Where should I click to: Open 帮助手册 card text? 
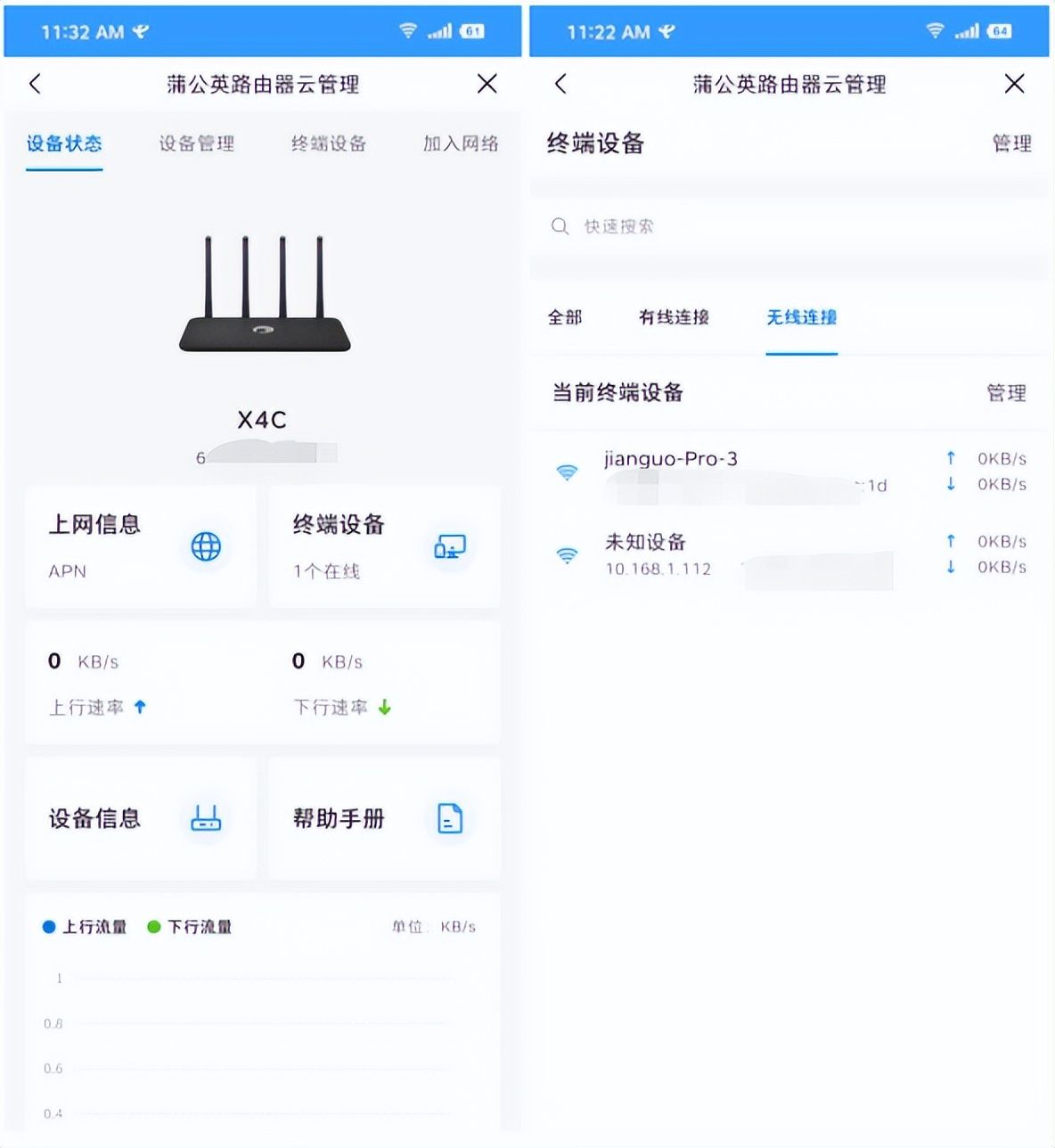(339, 818)
